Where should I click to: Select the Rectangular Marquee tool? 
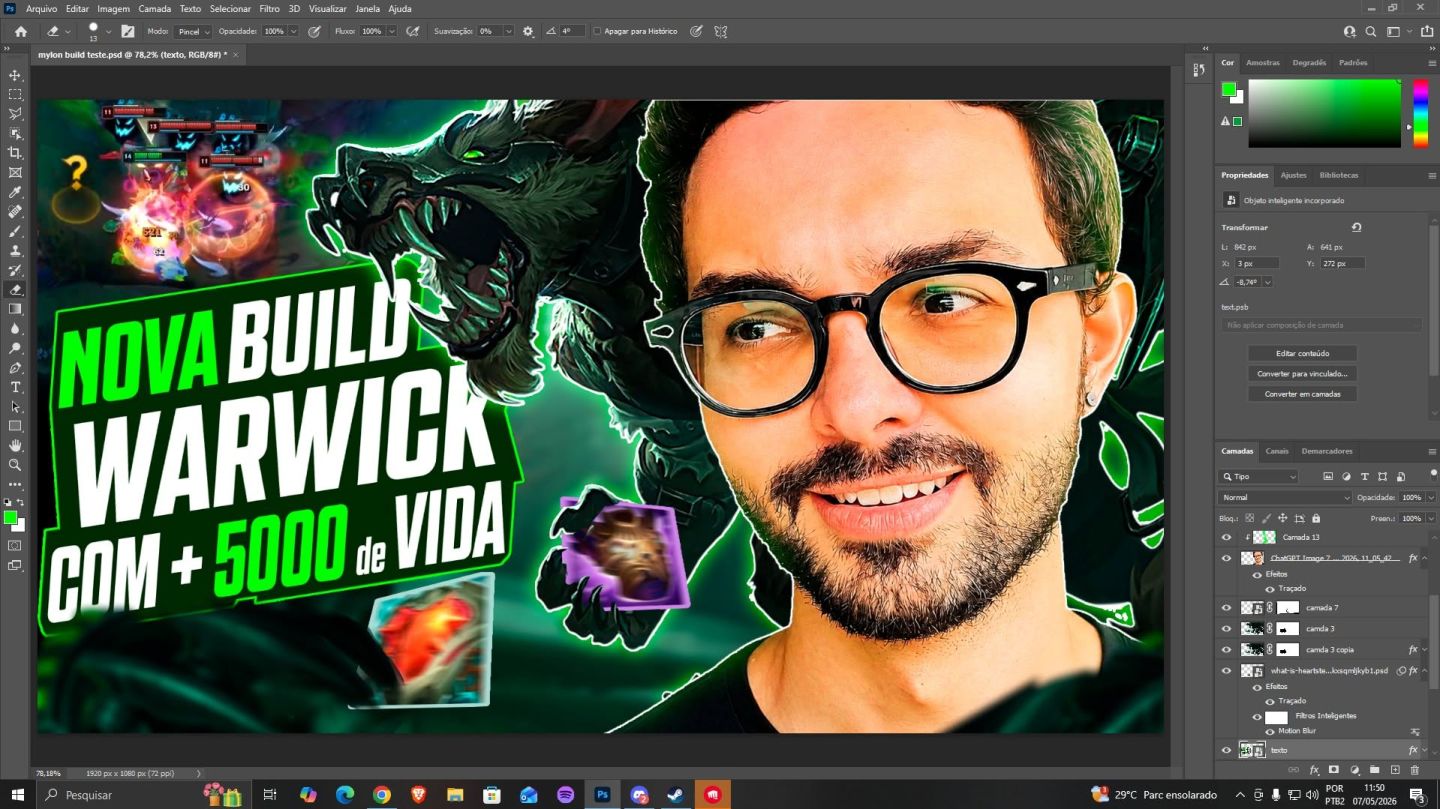click(x=15, y=95)
